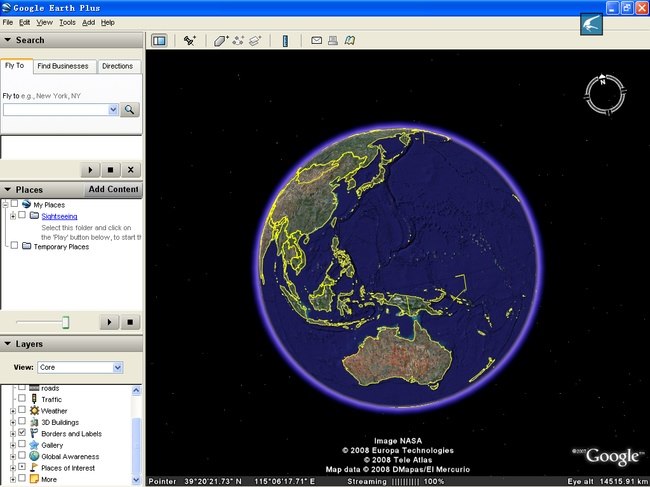
Task: Play the search results tour
Action: point(90,170)
